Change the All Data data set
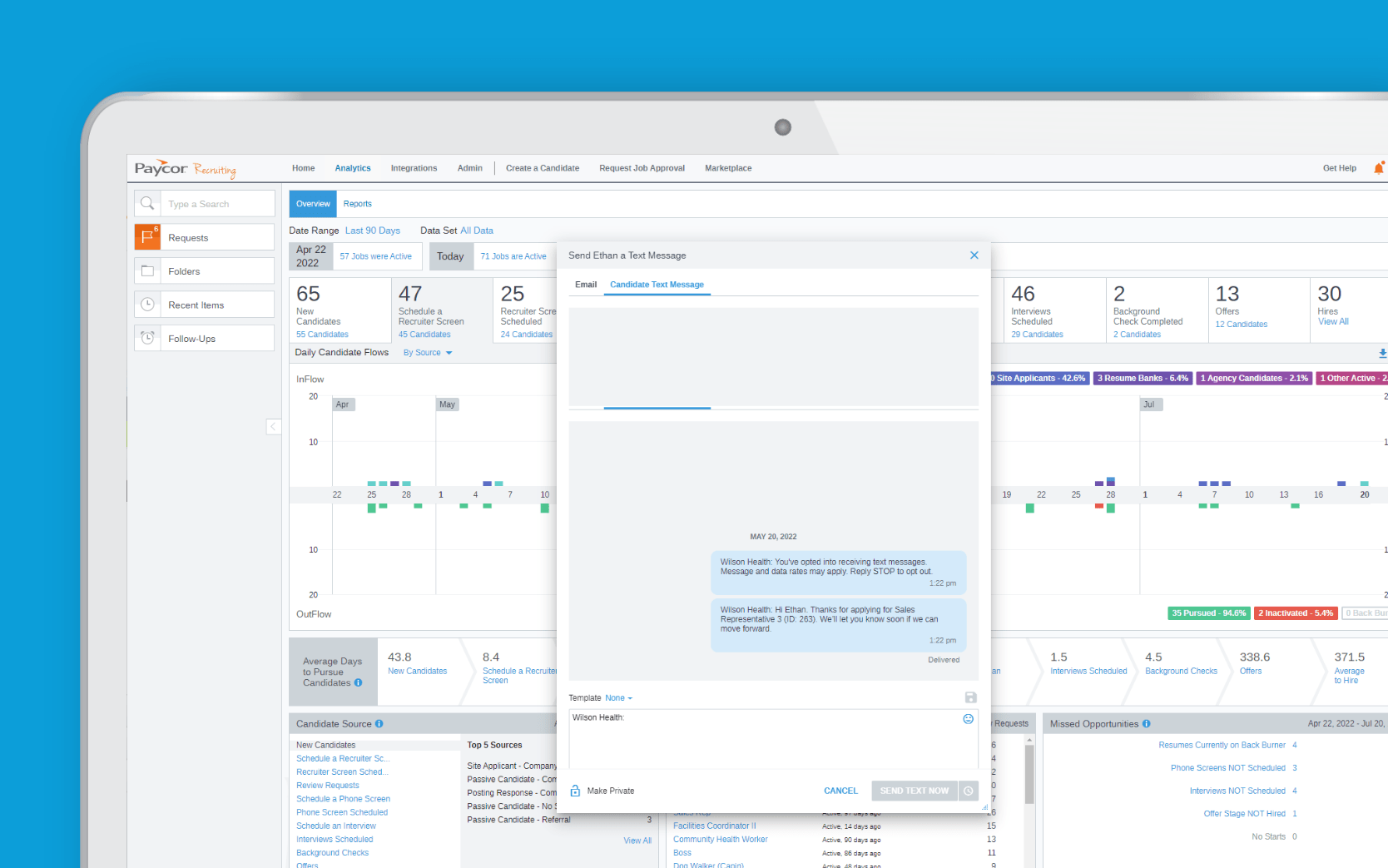Image resolution: width=1388 pixels, height=868 pixels. [477, 231]
